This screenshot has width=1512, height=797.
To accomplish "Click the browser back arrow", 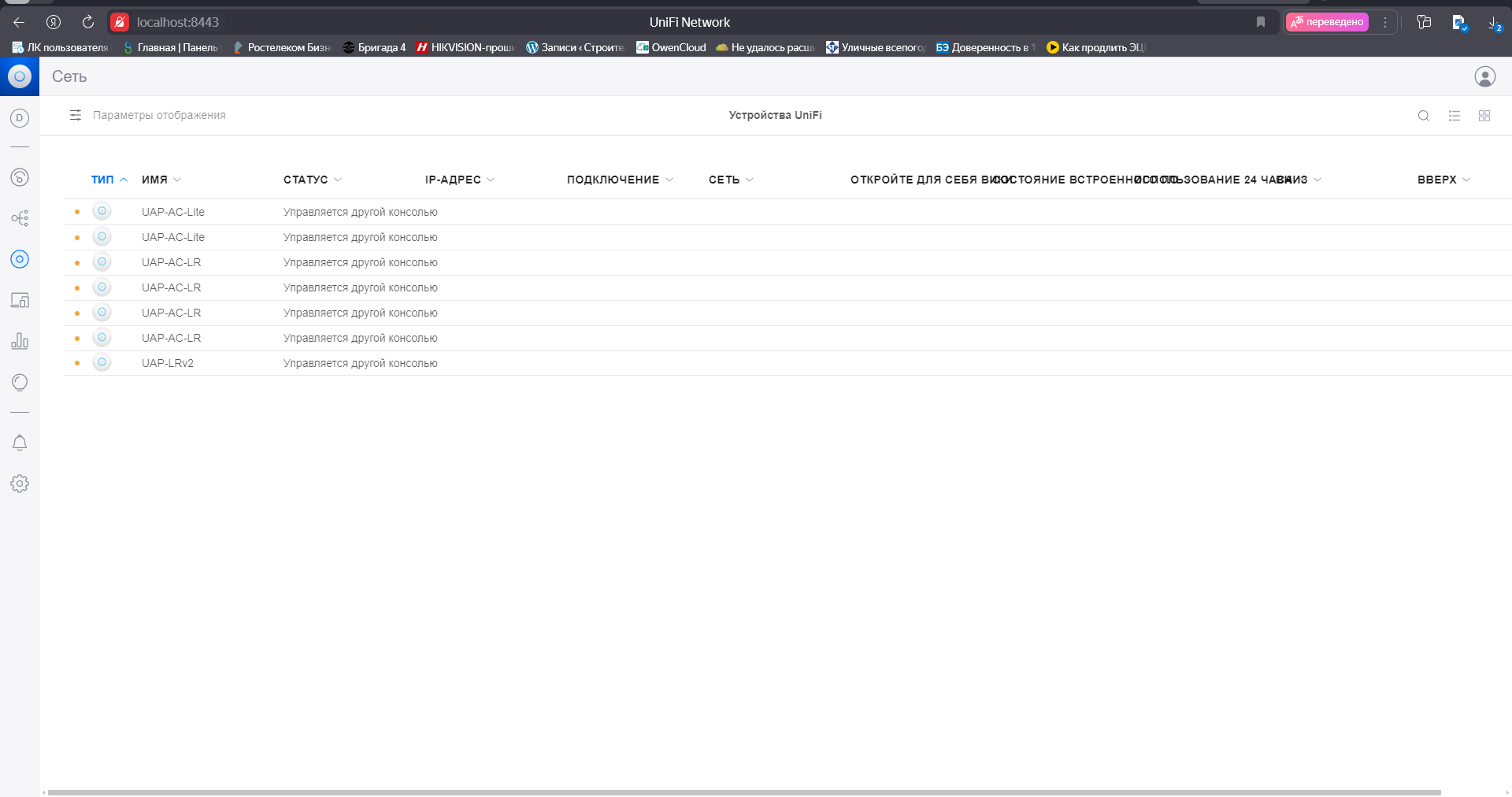I will 19,22.
